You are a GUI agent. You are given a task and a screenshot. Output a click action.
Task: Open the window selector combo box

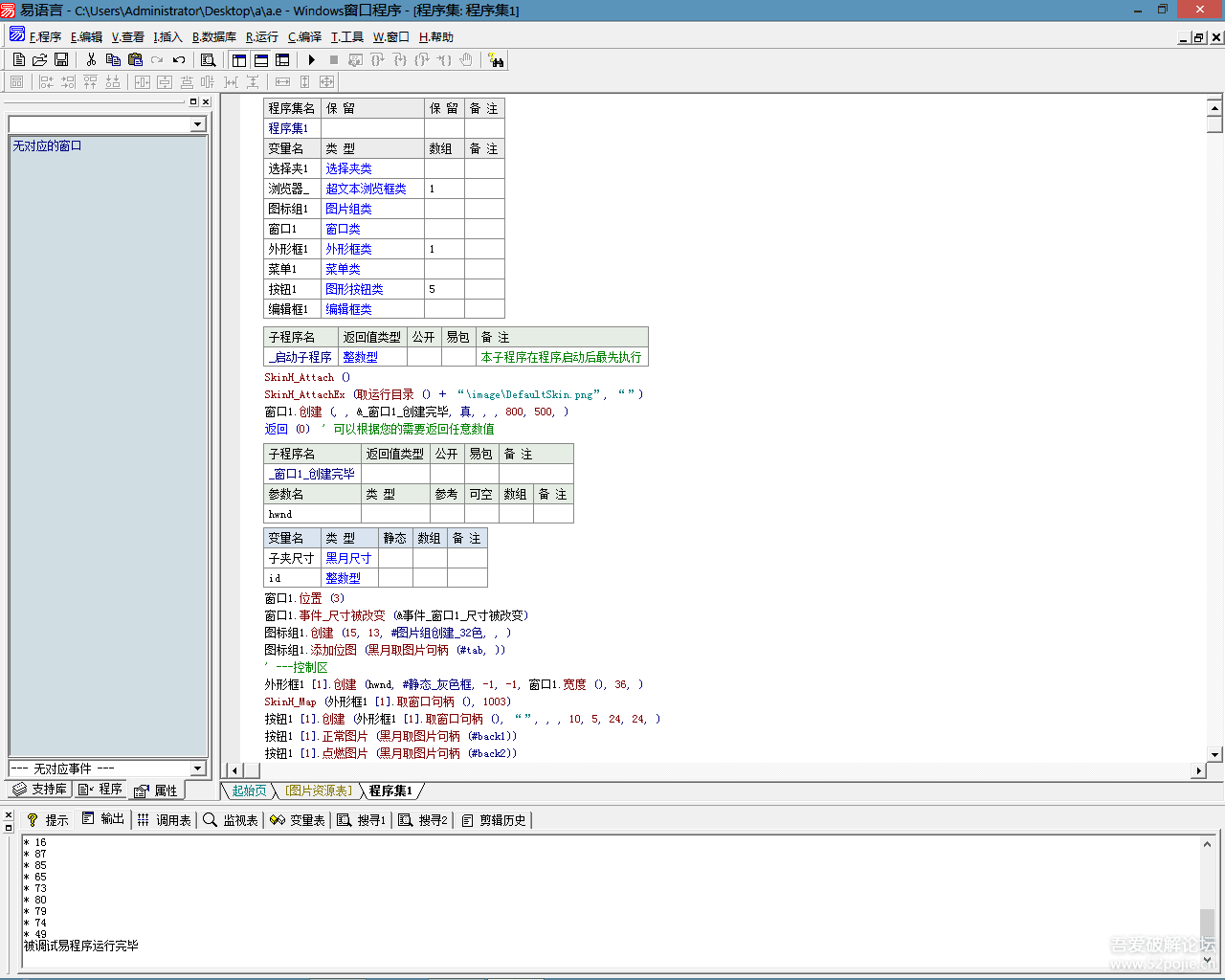[x=107, y=124]
